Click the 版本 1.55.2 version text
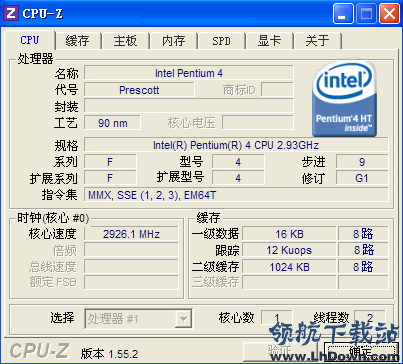Screen dimensions: 403x364 point(109,354)
